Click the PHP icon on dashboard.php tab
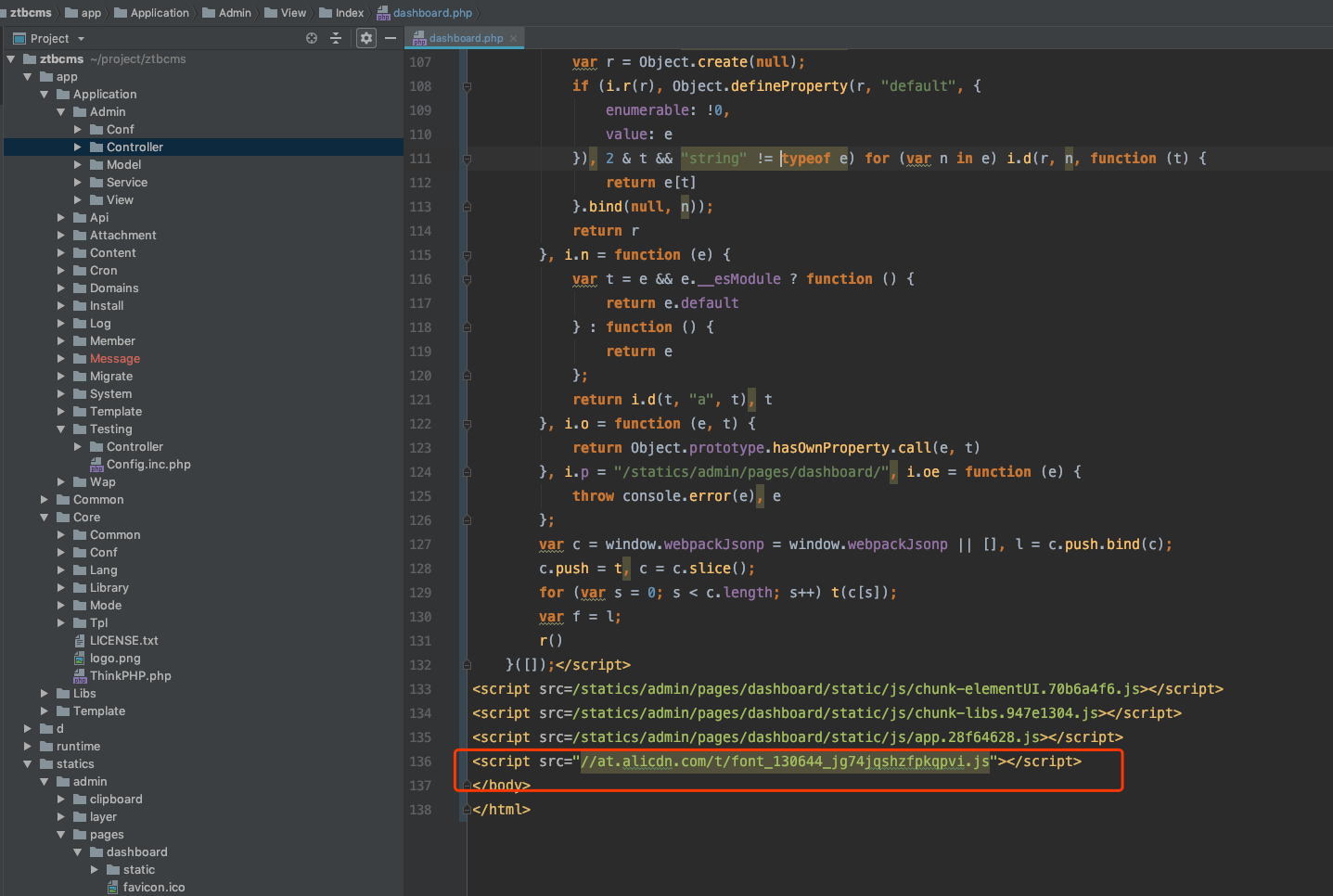 pos(419,38)
